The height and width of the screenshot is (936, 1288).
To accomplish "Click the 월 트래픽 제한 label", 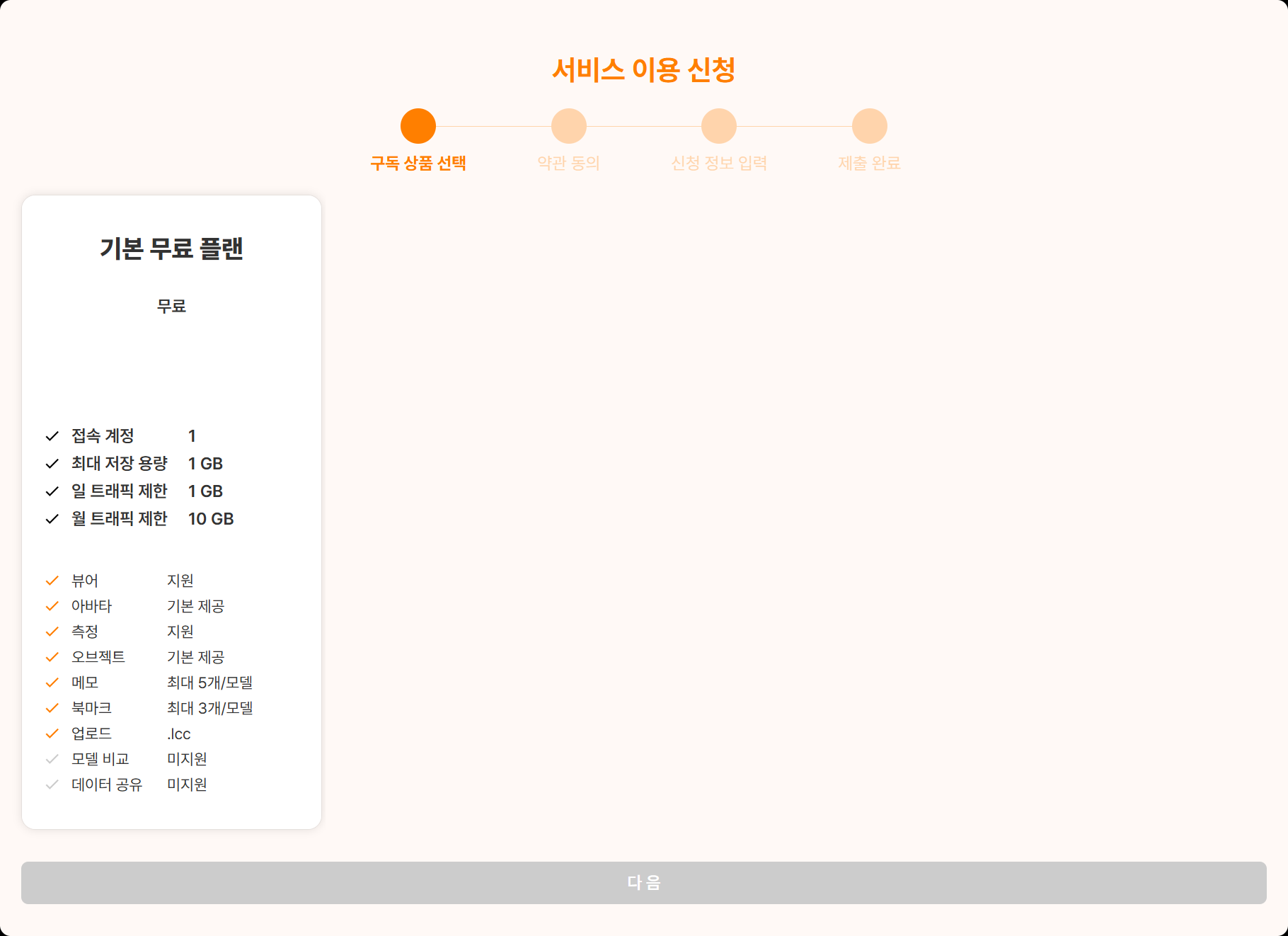I will point(120,518).
